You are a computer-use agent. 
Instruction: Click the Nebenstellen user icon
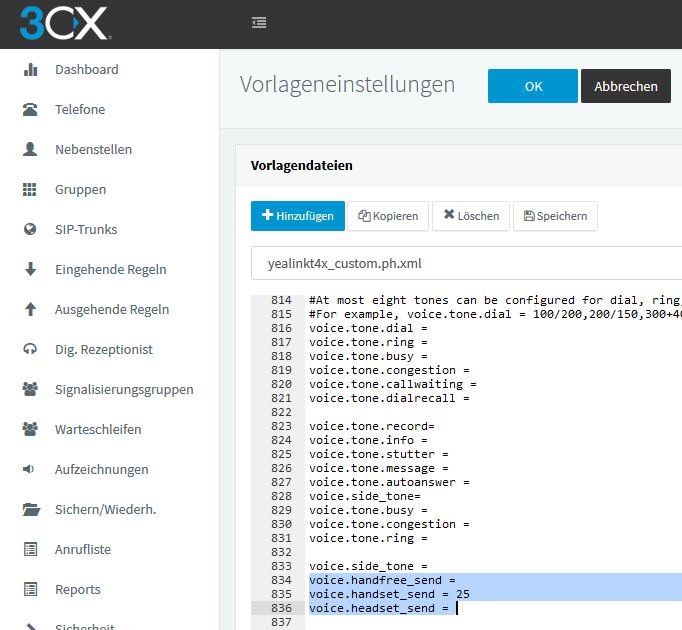coord(31,150)
